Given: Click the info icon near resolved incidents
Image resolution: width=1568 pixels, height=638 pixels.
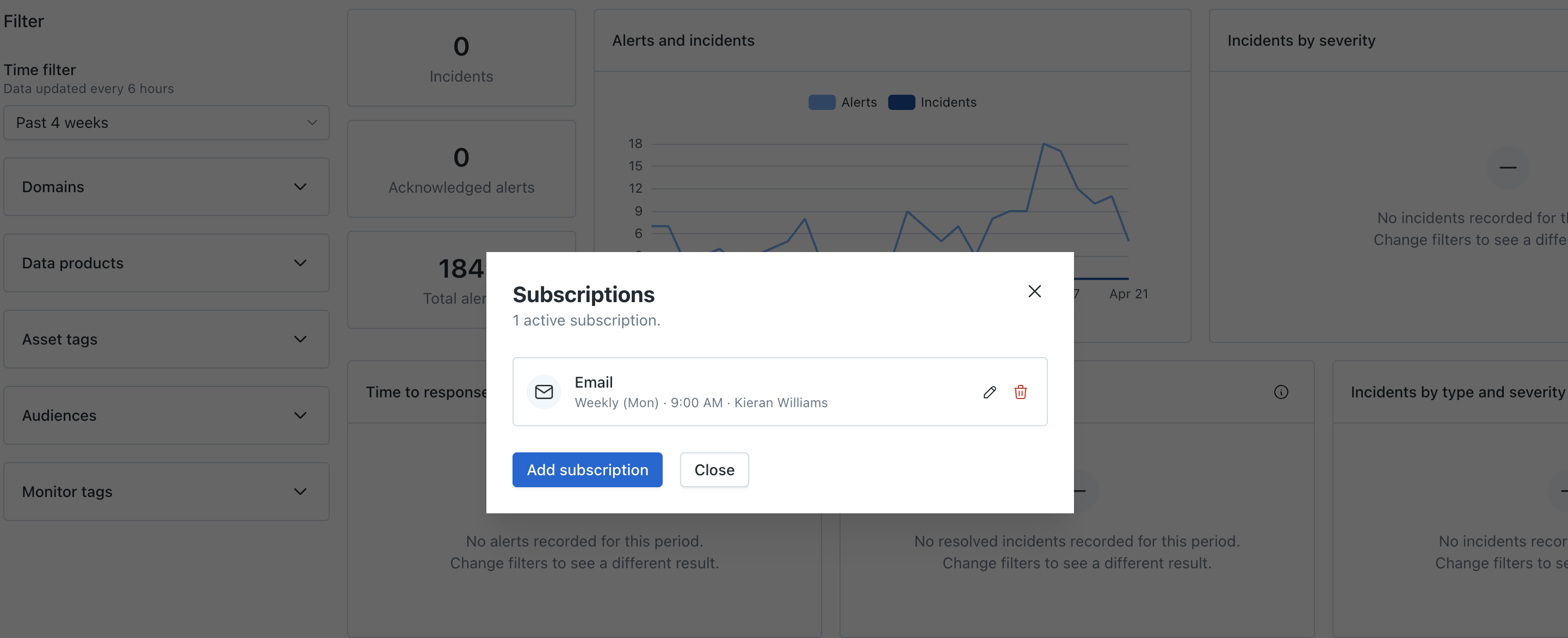Looking at the screenshot, I should tap(1281, 392).
